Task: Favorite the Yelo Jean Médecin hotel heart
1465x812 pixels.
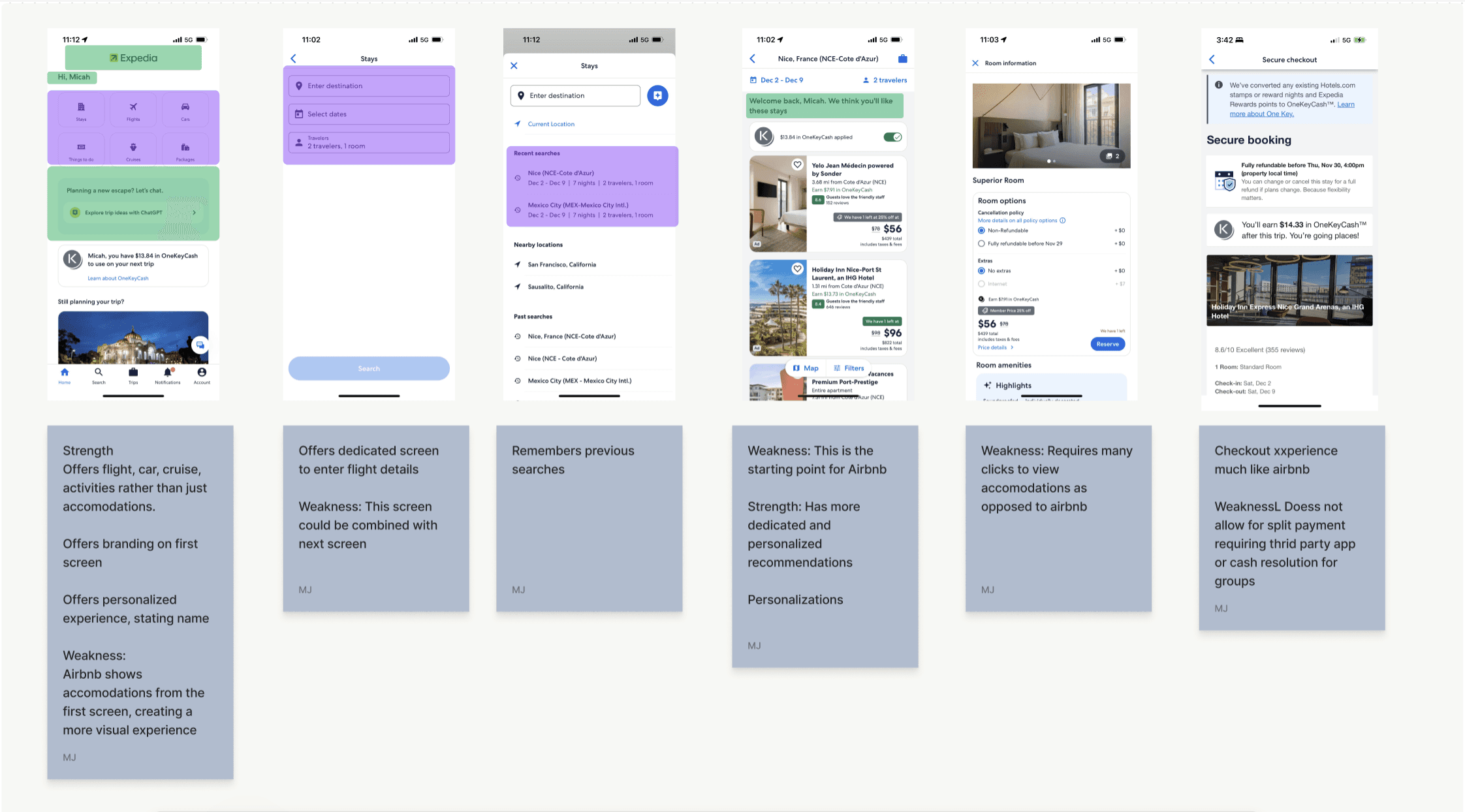Action: coord(797,164)
